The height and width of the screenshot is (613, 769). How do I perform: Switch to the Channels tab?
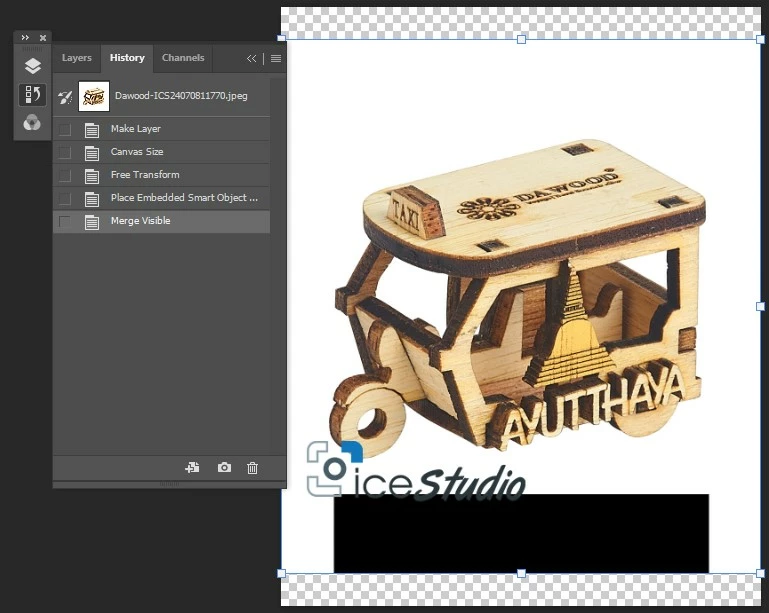point(183,57)
